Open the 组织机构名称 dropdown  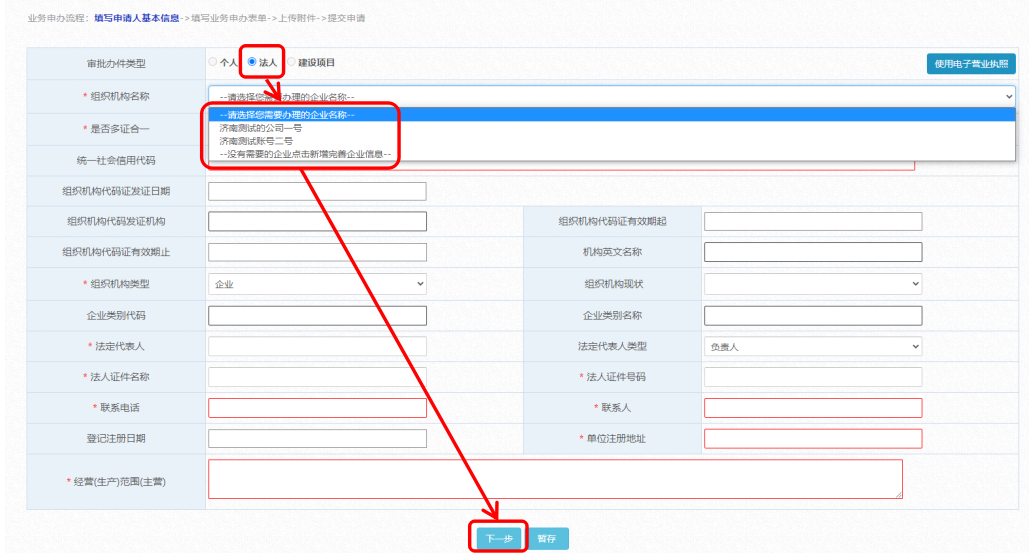pyautogui.click(x=612, y=96)
